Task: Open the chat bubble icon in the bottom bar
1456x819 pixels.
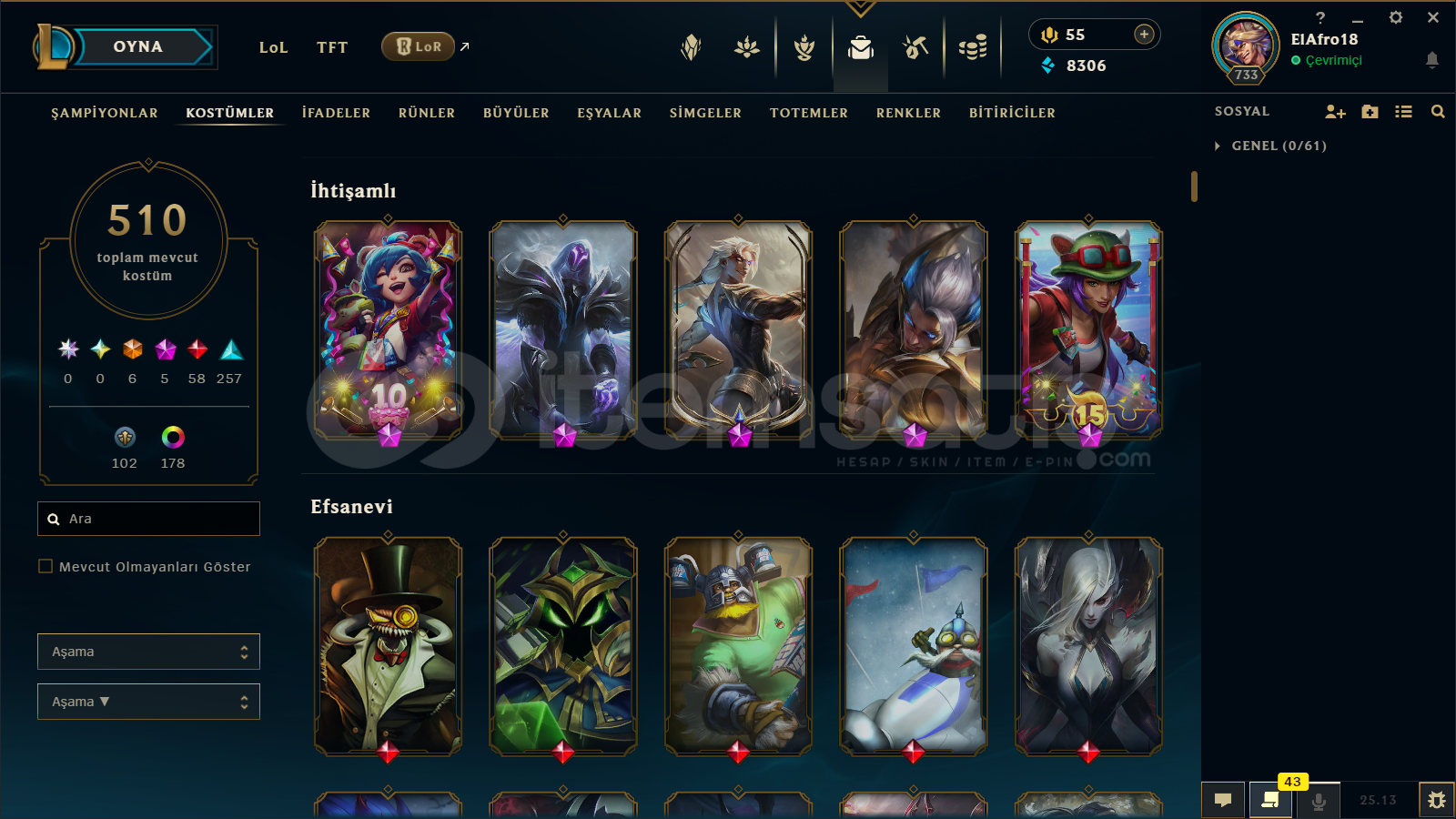Action: 1223,800
